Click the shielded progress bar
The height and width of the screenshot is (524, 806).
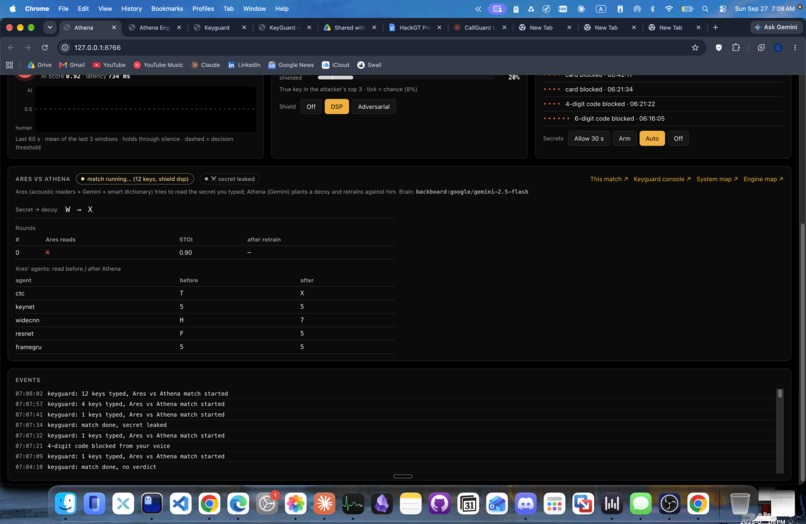click(406, 78)
